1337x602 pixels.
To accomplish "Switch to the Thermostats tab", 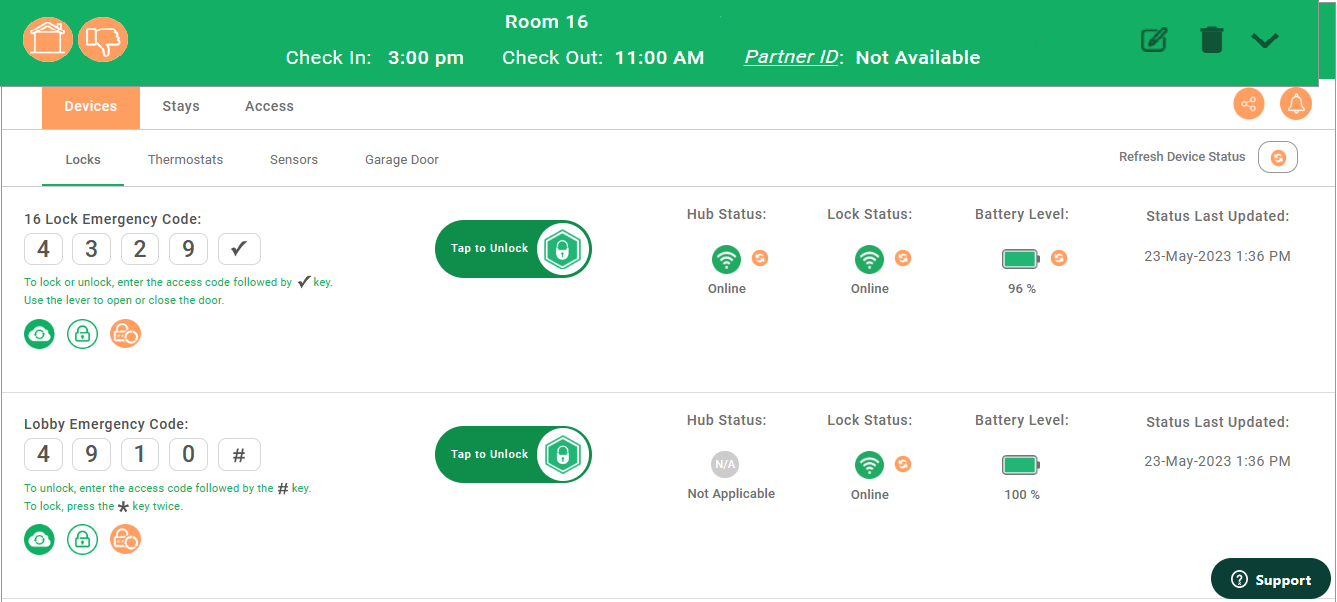I will point(185,160).
